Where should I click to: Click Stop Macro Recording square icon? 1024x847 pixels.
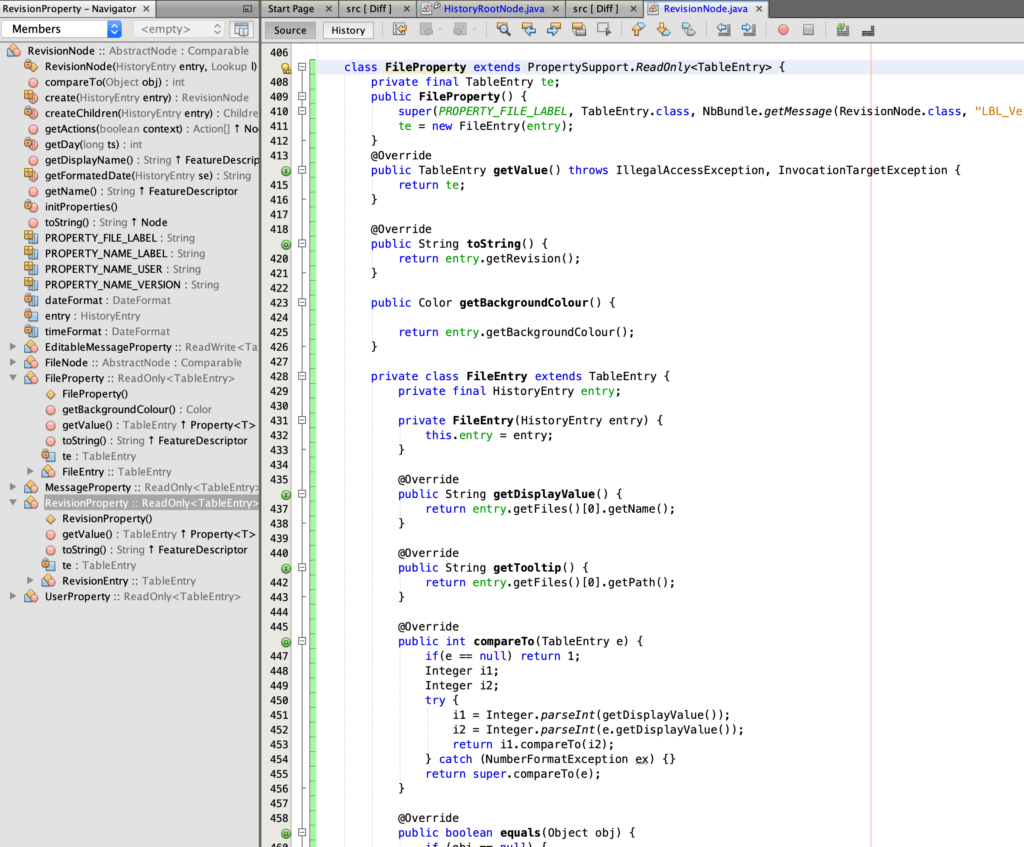808,30
